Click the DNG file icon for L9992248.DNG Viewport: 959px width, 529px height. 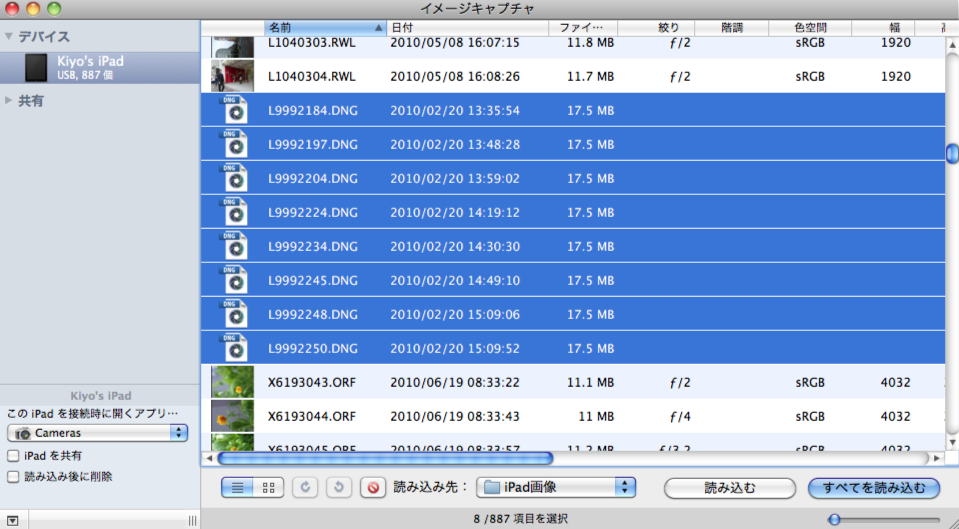pyautogui.click(x=233, y=314)
